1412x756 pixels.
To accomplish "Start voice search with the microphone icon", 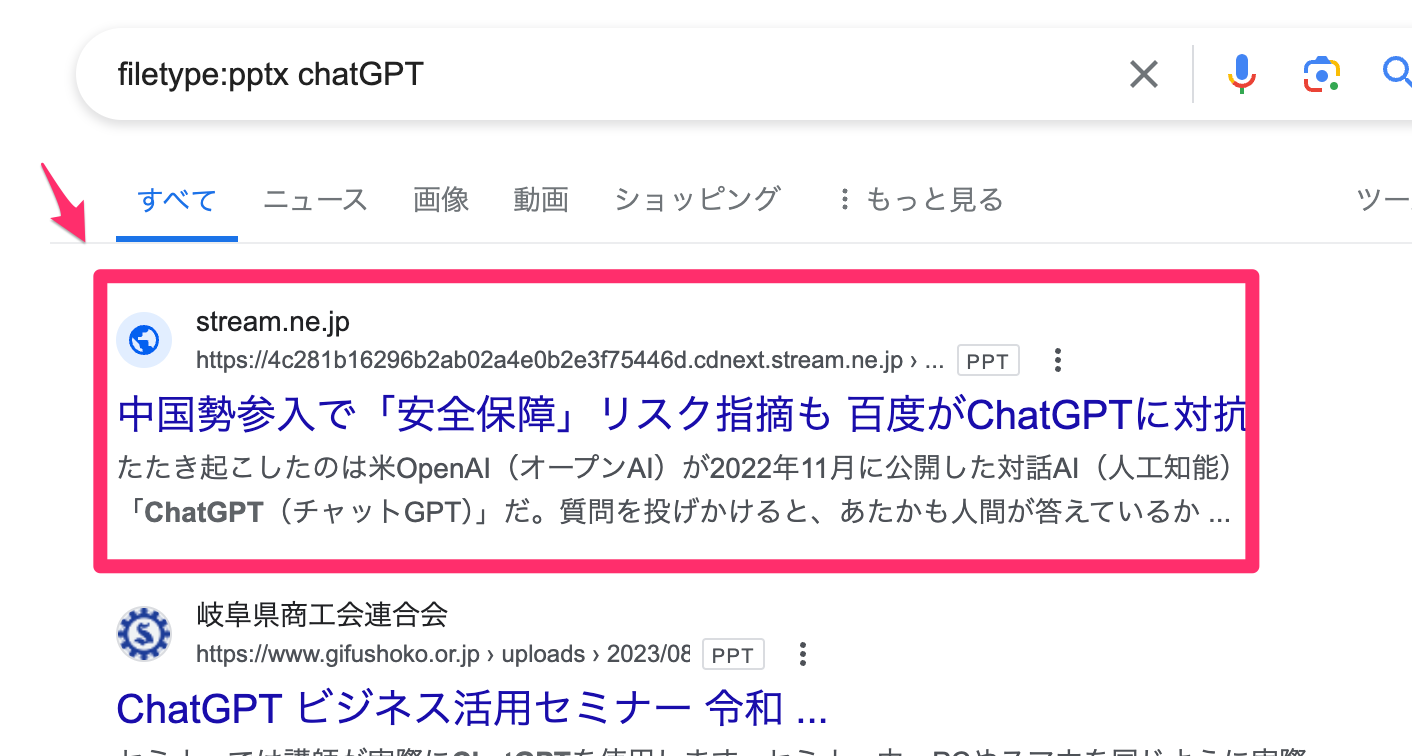I will click(x=1242, y=74).
